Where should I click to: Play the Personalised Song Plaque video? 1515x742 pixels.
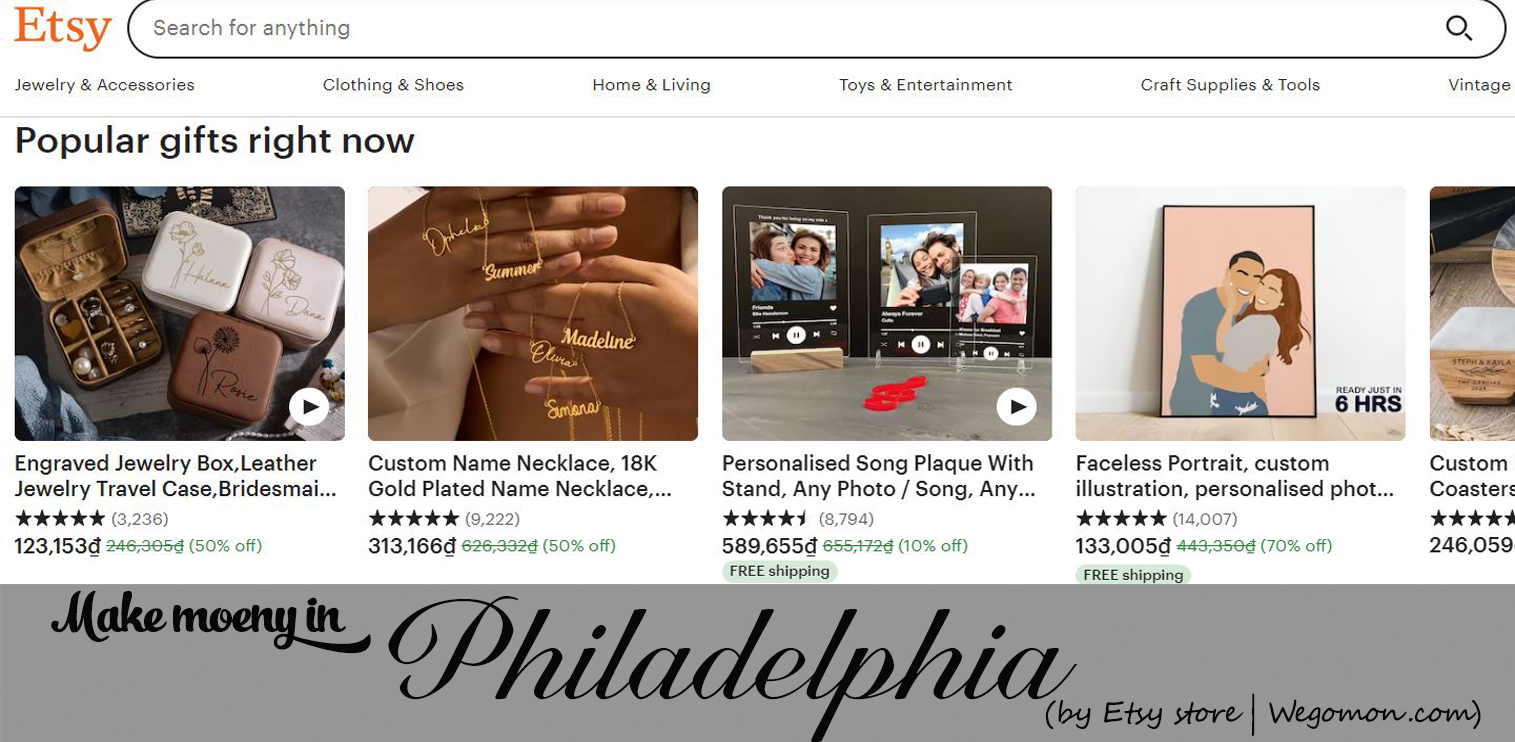pyautogui.click(x=1017, y=407)
